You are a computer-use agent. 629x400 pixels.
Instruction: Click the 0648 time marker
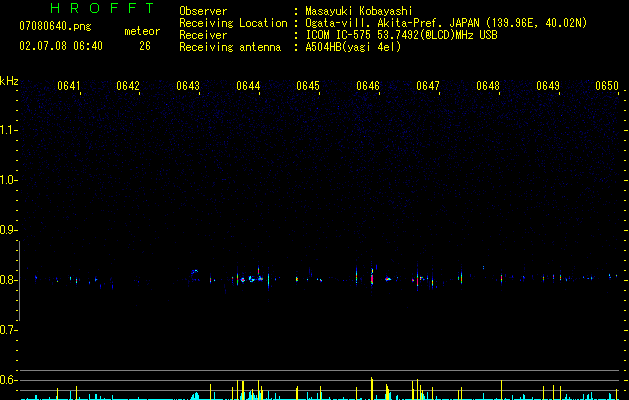coord(488,86)
